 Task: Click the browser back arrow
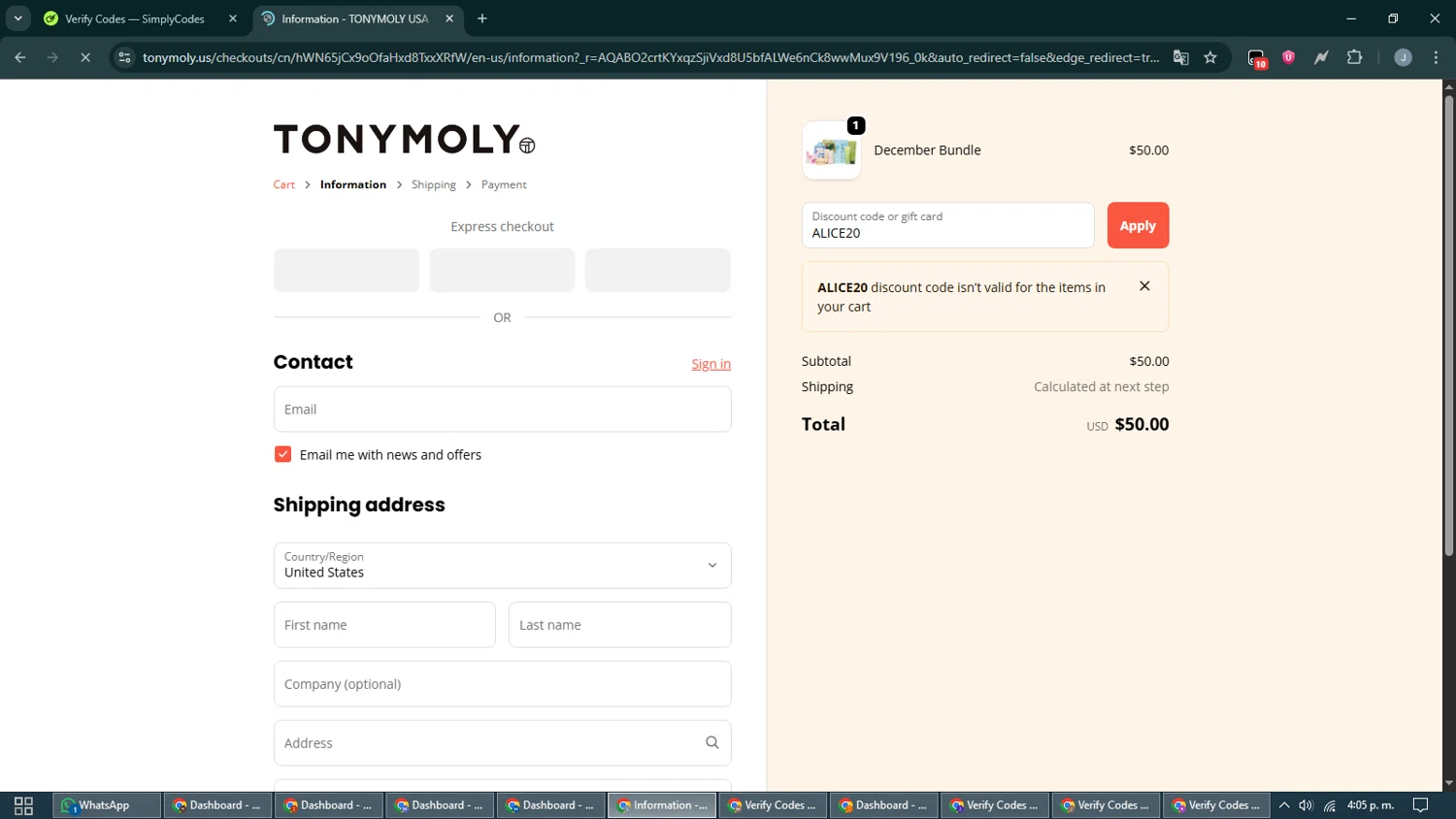pyautogui.click(x=20, y=57)
